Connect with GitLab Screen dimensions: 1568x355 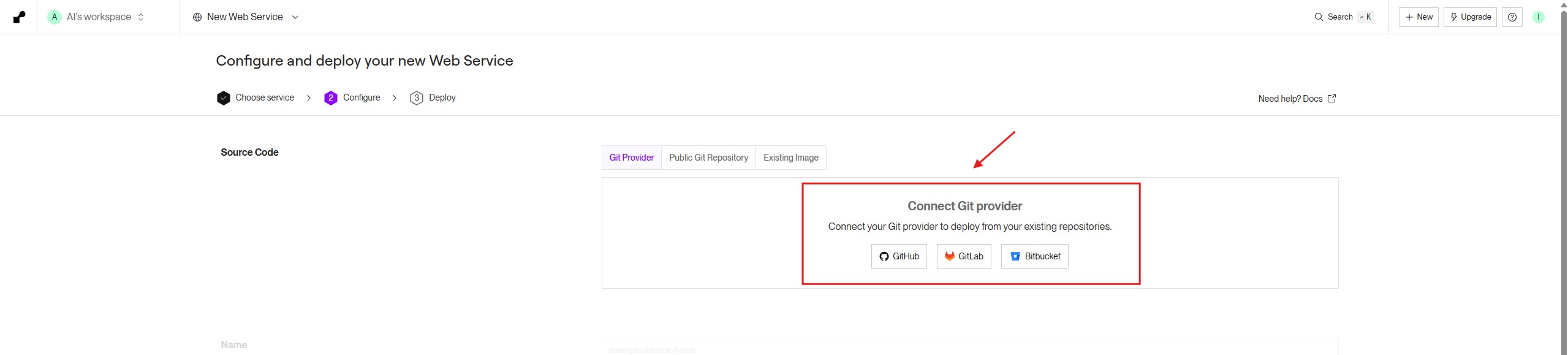(x=963, y=256)
